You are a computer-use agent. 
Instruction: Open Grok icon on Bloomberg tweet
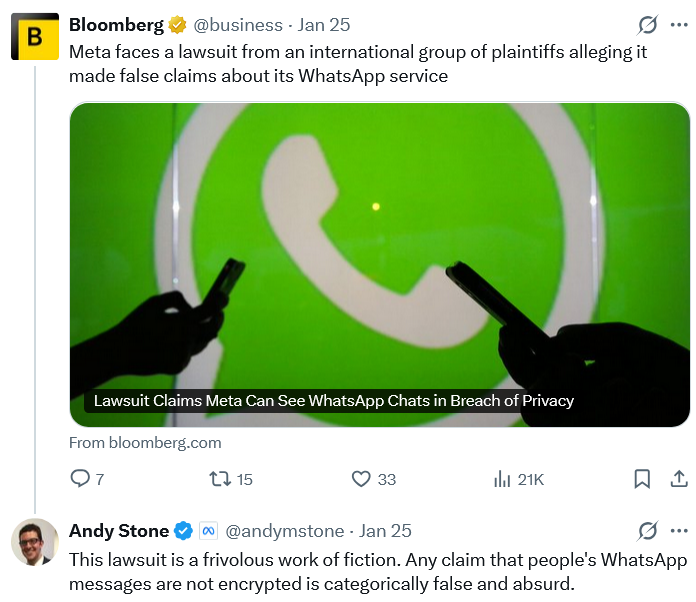tap(648, 25)
